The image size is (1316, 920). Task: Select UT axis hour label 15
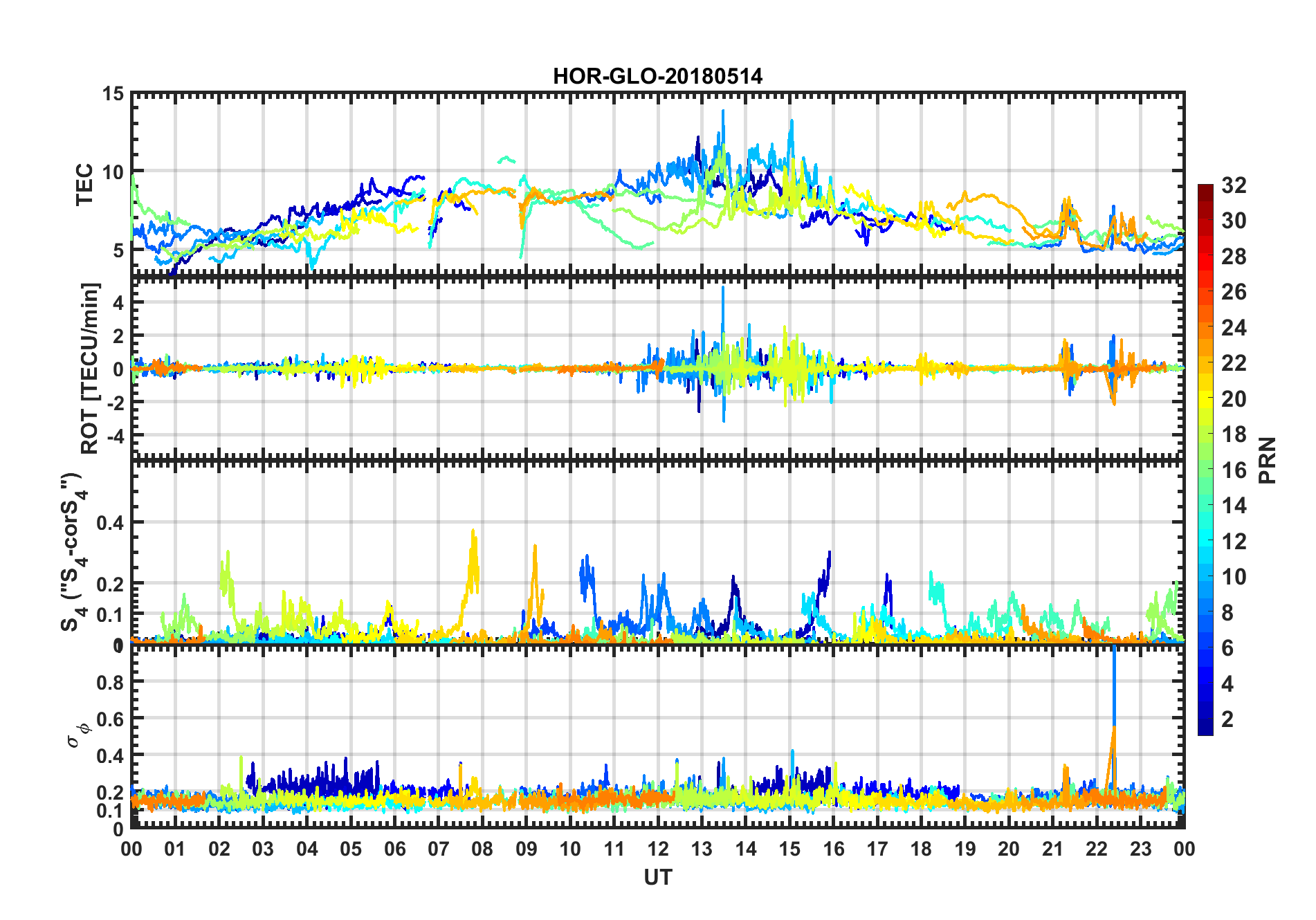click(x=789, y=849)
